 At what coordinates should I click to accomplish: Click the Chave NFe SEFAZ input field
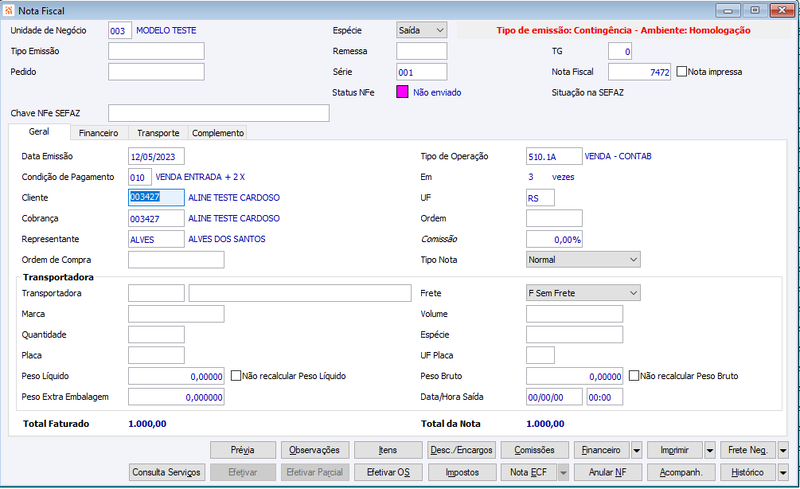(x=219, y=113)
